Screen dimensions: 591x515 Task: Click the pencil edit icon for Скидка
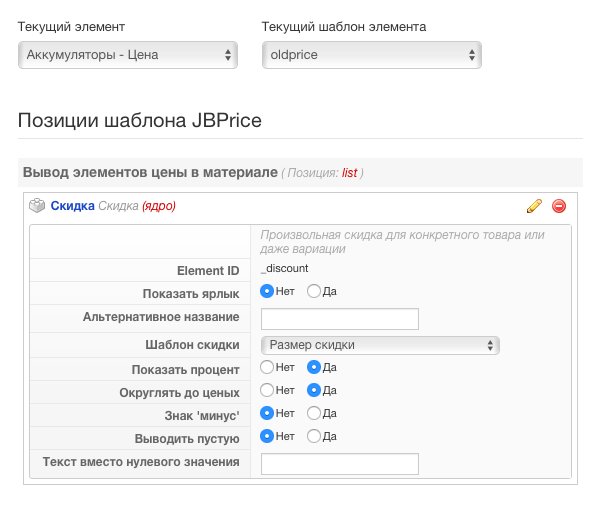tap(534, 206)
